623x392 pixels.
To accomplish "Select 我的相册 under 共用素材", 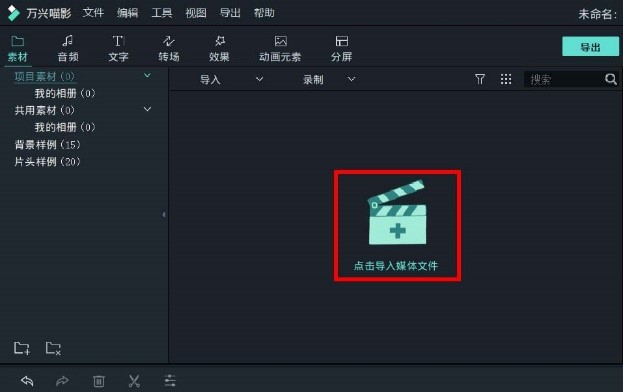I will point(65,127).
